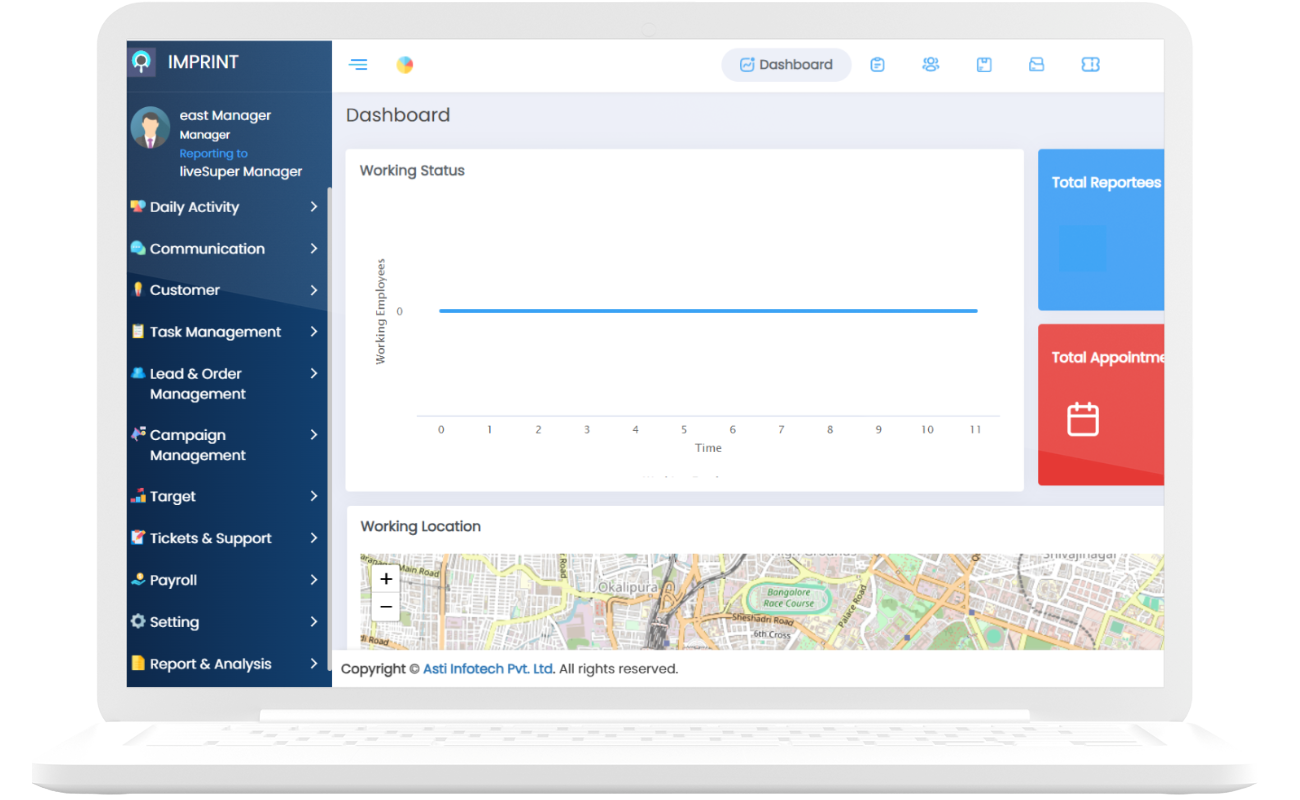The height and width of the screenshot is (800, 1300).
Task: Click the Target bar chart icon
Action: click(x=138, y=496)
